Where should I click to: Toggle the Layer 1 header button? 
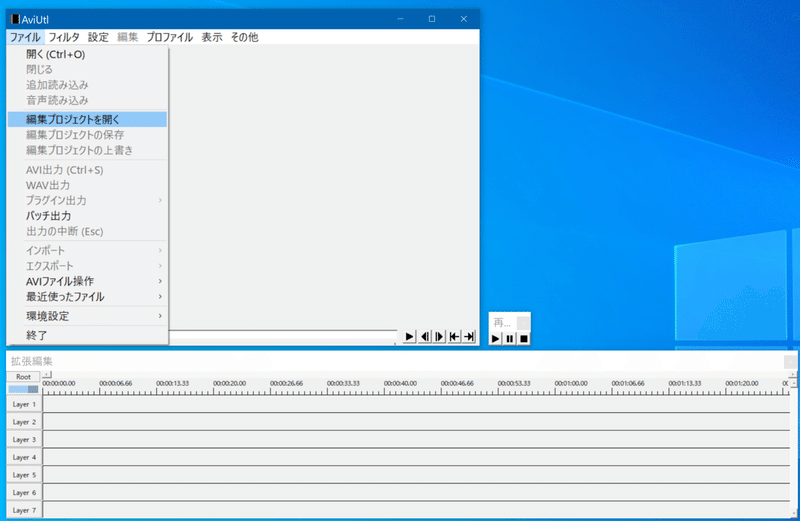click(24, 404)
